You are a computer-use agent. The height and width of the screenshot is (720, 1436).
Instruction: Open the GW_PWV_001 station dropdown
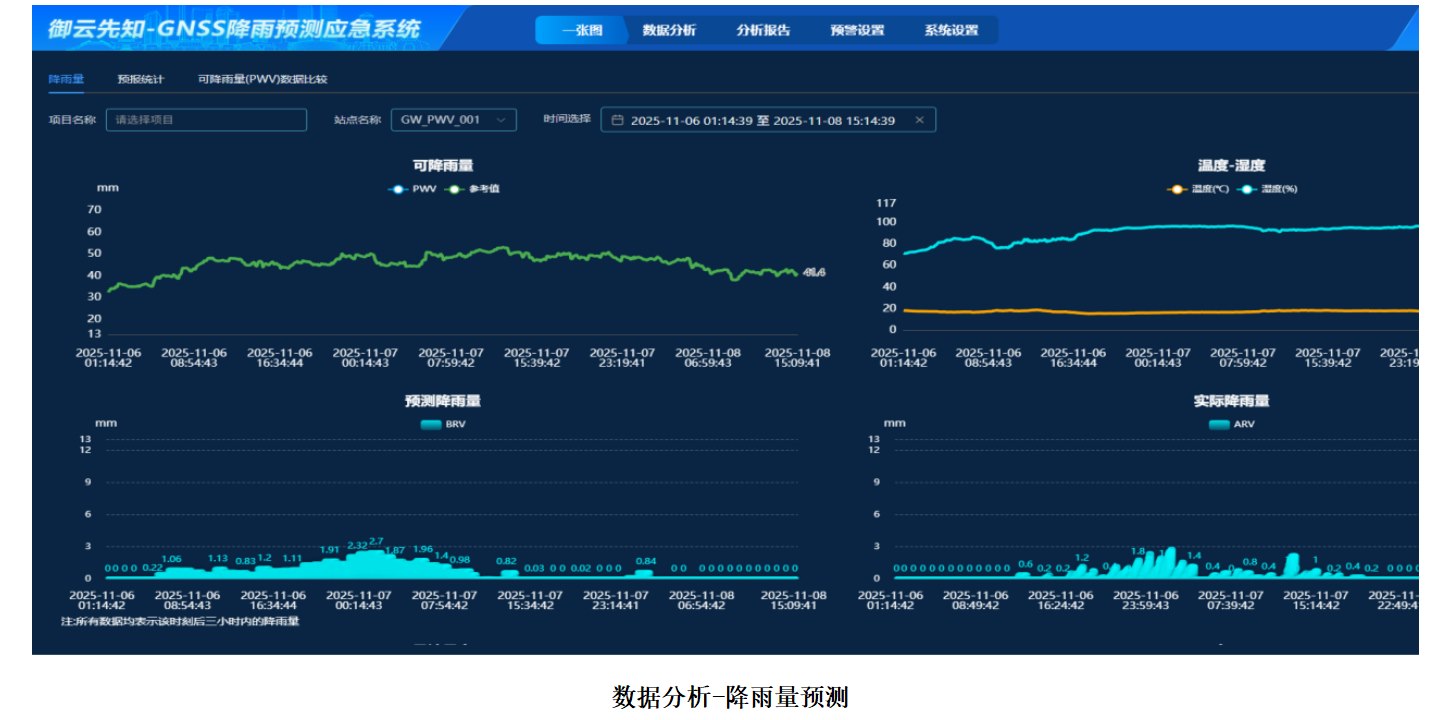click(x=453, y=120)
